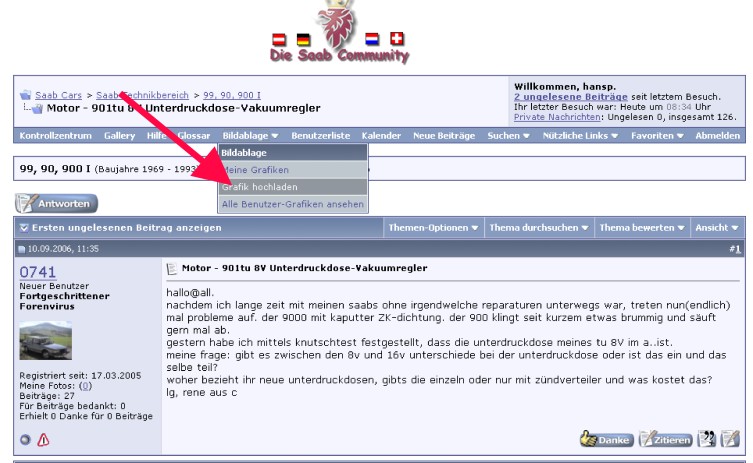
Task: Select Meine Grafiken from the Bildablage menu
Action: (x=293, y=170)
